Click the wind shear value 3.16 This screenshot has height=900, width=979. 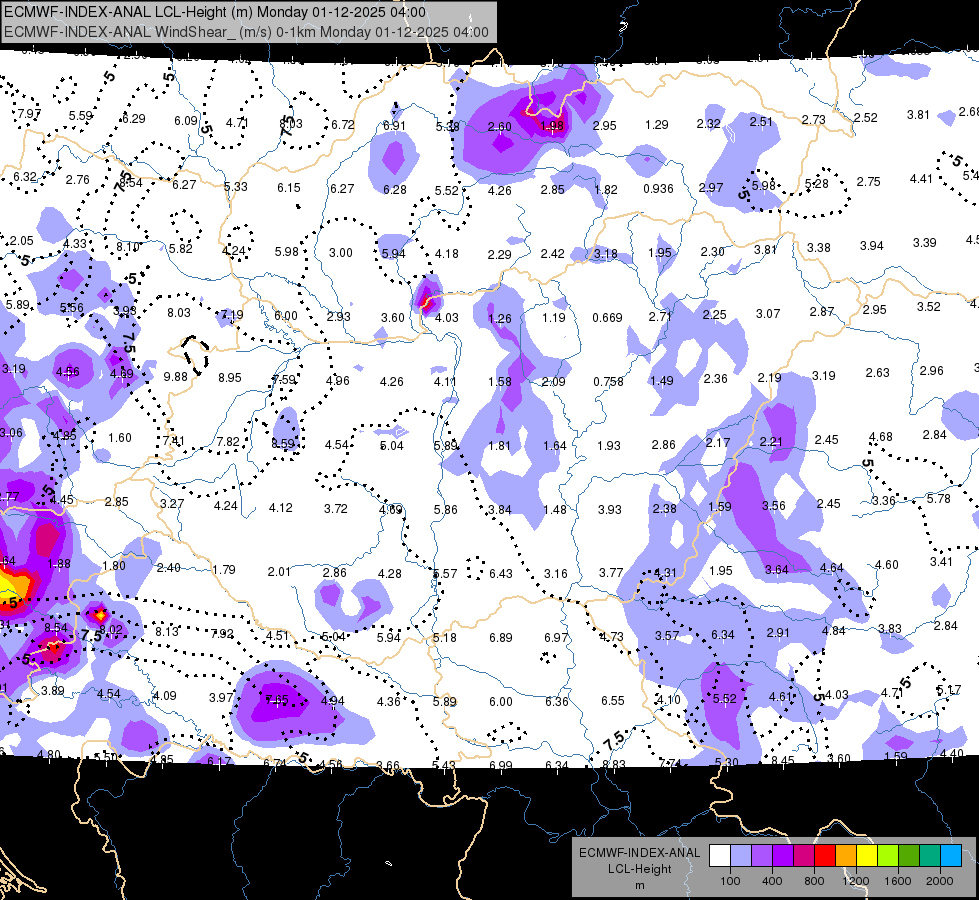[x=556, y=573]
